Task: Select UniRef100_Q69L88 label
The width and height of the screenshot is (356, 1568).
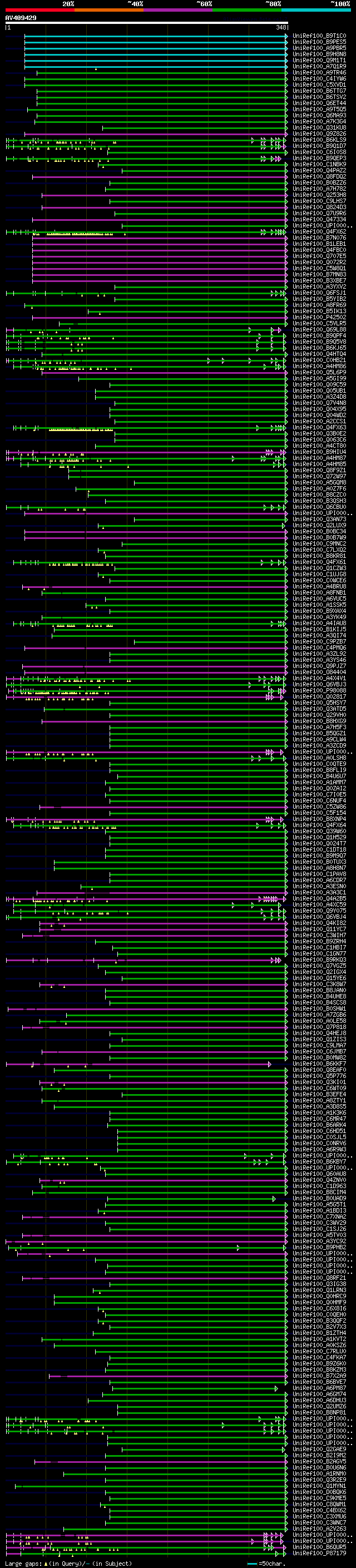Action: click(x=319, y=329)
